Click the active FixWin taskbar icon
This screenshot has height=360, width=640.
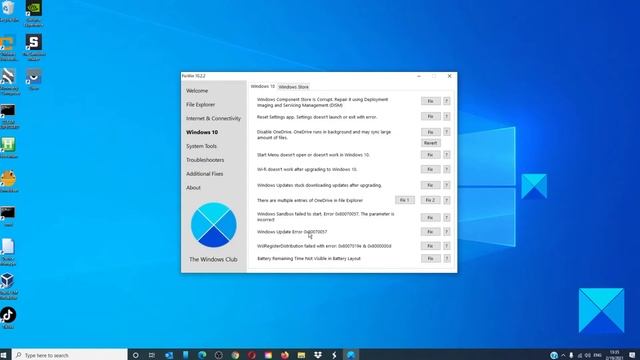click(x=351, y=355)
